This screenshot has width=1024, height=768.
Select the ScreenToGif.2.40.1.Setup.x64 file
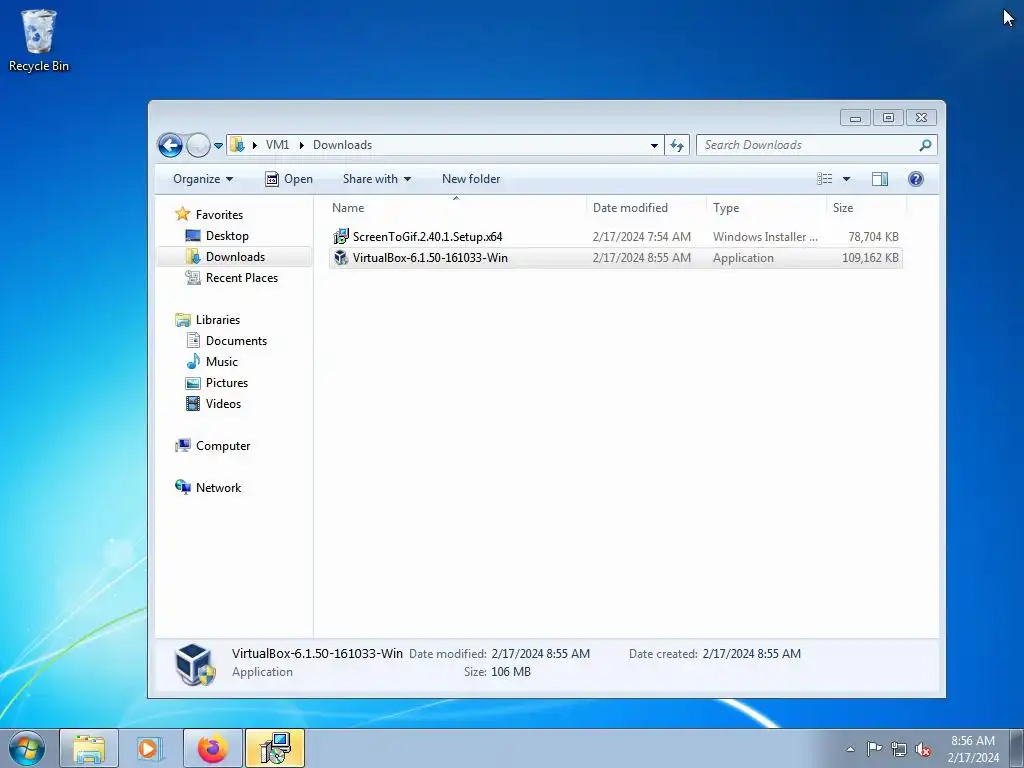[x=427, y=236]
